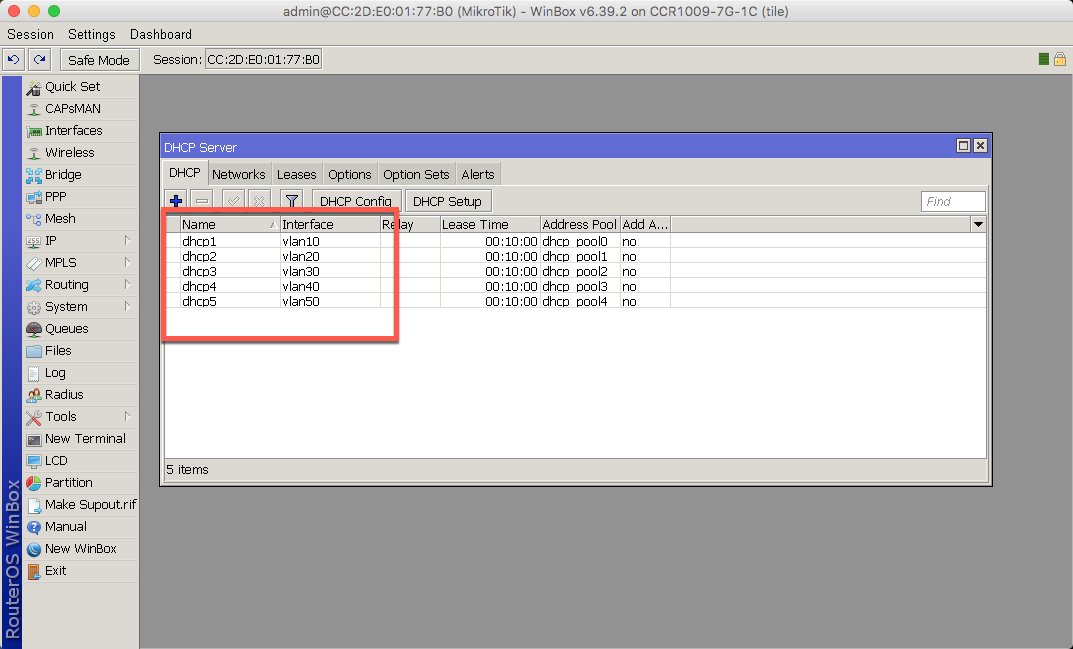Click the checkmark enable button in the DHCP toolbar
1073x649 pixels.
click(233, 201)
